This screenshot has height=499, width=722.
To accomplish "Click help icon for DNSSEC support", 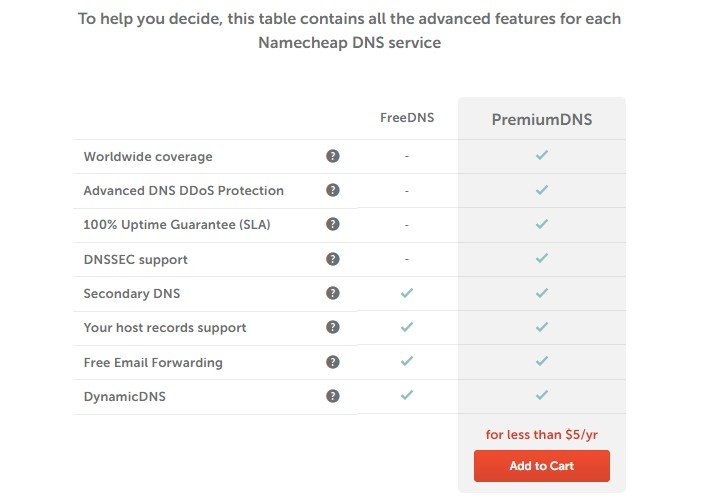I will [x=333, y=259].
